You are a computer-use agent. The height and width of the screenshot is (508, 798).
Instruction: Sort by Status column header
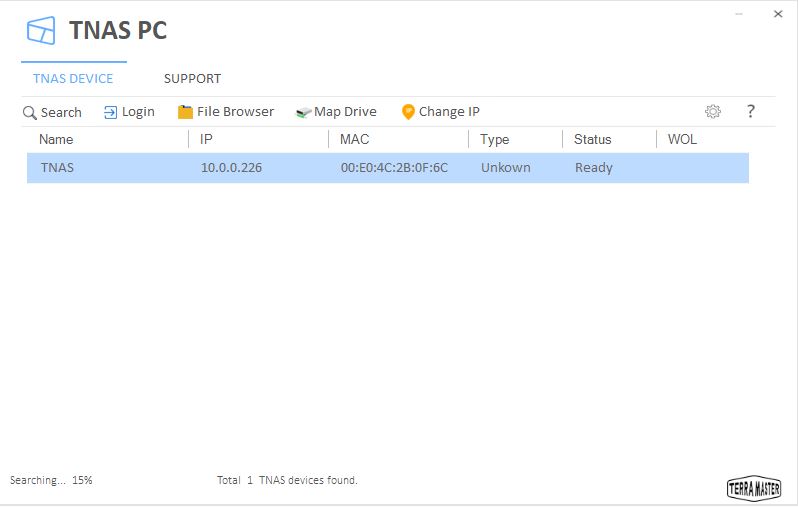[592, 139]
